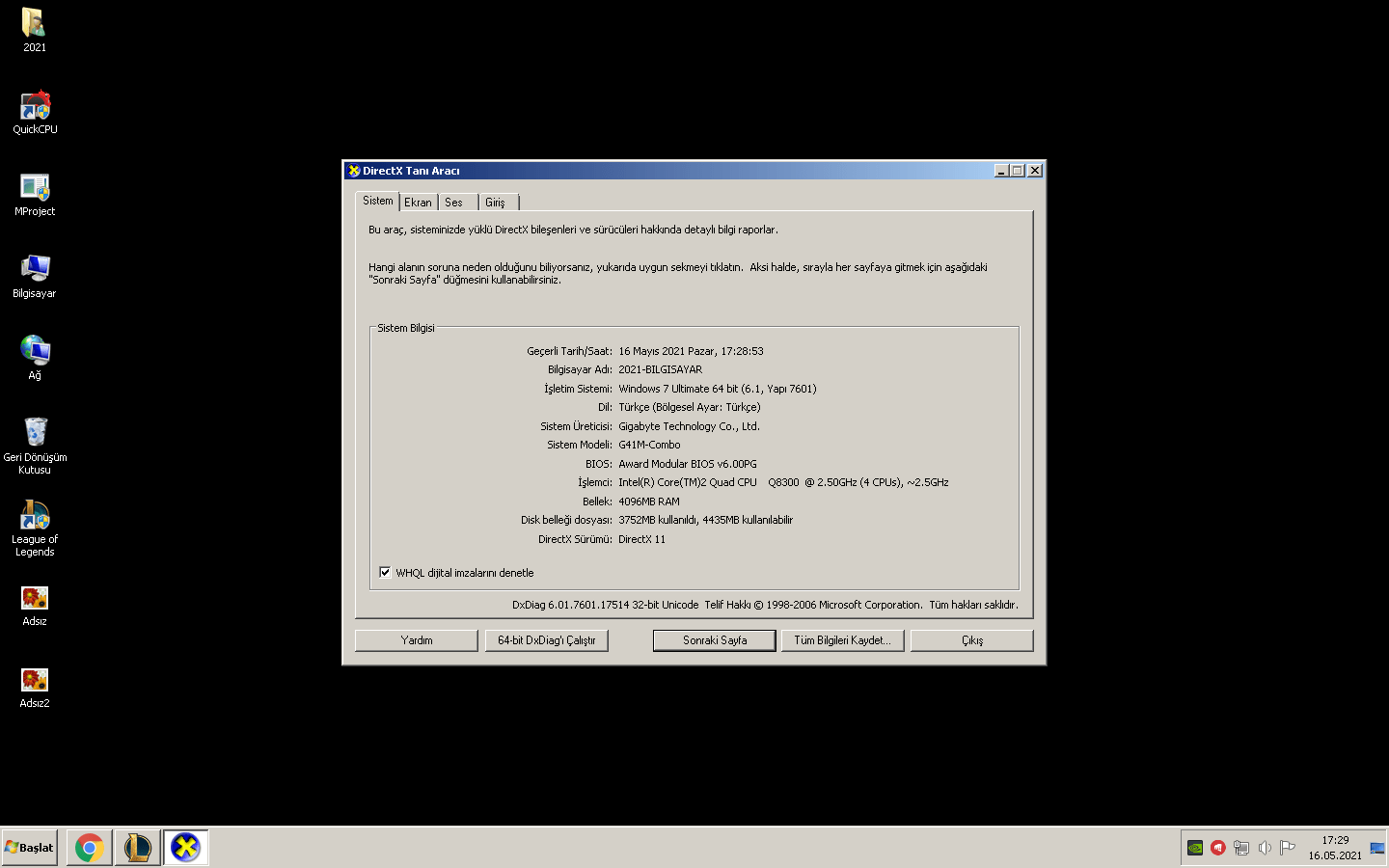Click the 'DirectX 11' version value
The height and width of the screenshot is (868, 1389).
(642, 539)
